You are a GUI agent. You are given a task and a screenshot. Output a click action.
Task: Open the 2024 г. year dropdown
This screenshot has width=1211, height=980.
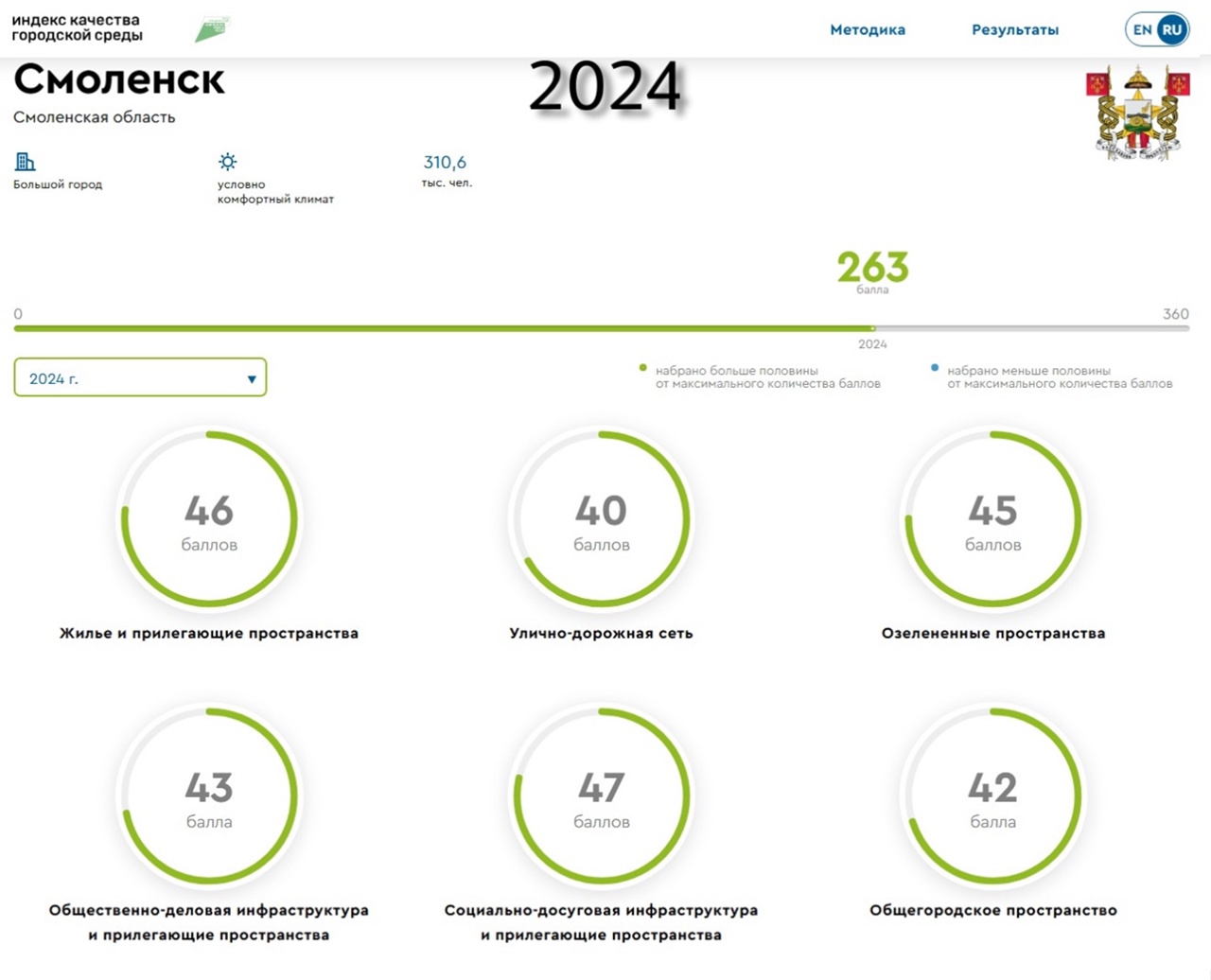(140, 377)
